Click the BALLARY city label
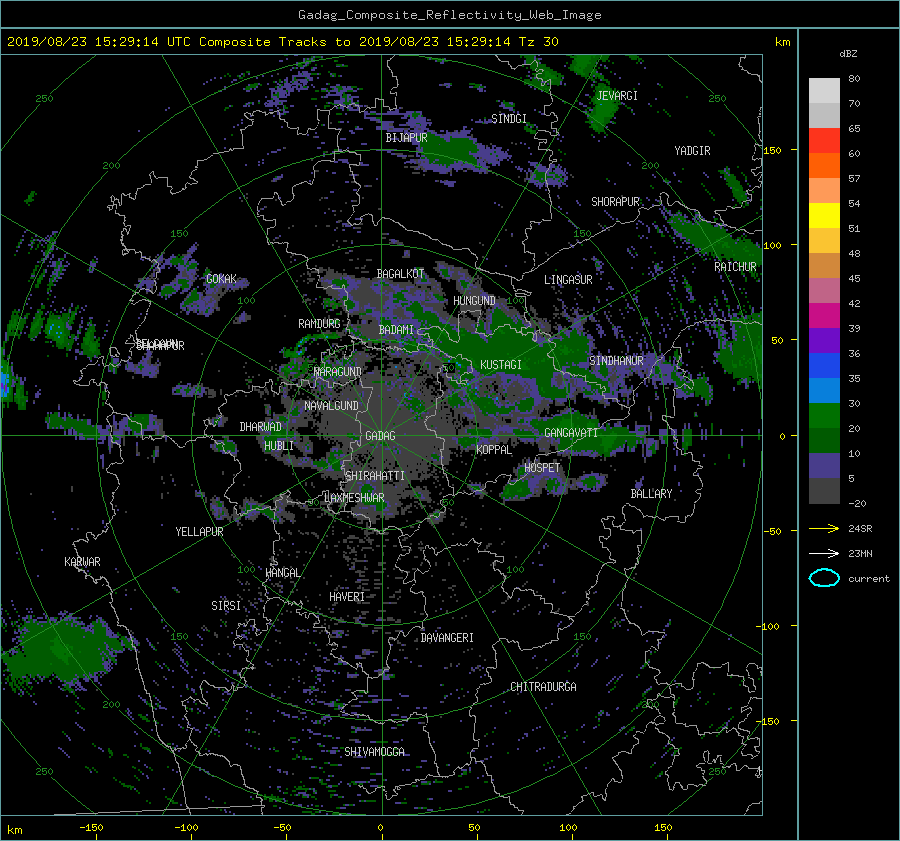This screenshot has width=900, height=841. click(651, 494)
